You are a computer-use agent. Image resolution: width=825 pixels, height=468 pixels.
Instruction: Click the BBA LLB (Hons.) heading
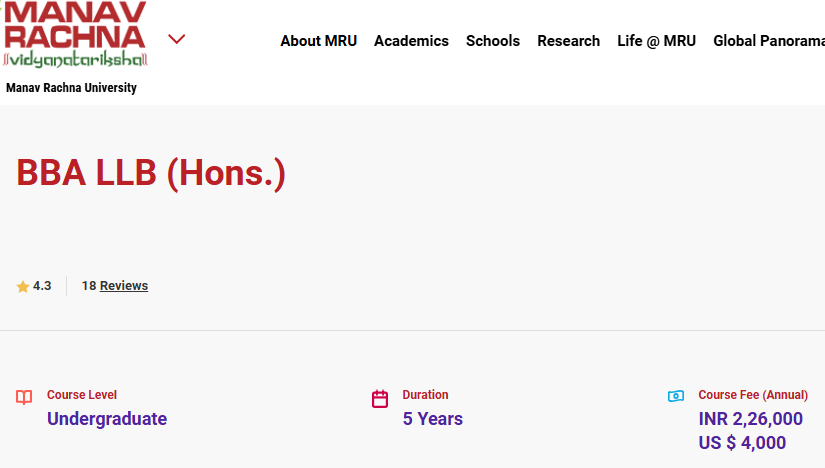tap(151, 173)
